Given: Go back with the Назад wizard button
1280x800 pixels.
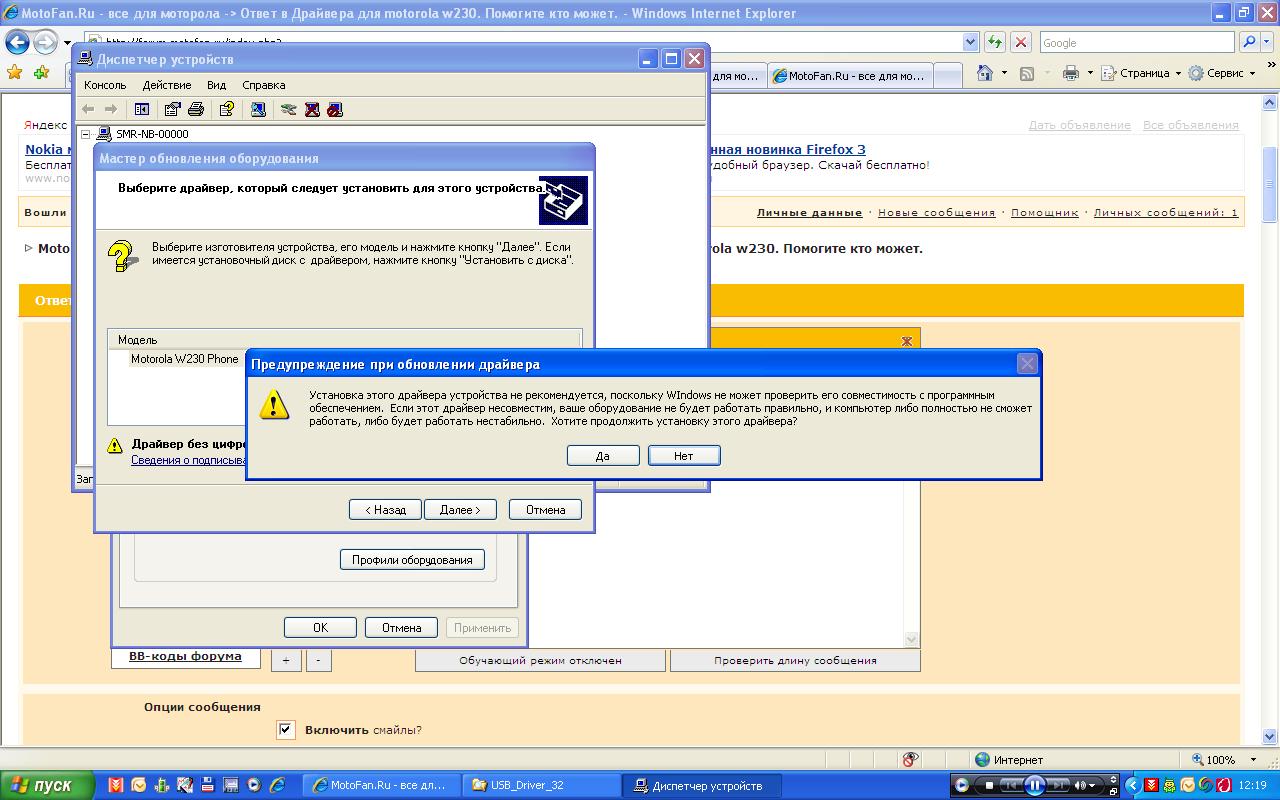Looking at the screenshot, I should [385, 510].
